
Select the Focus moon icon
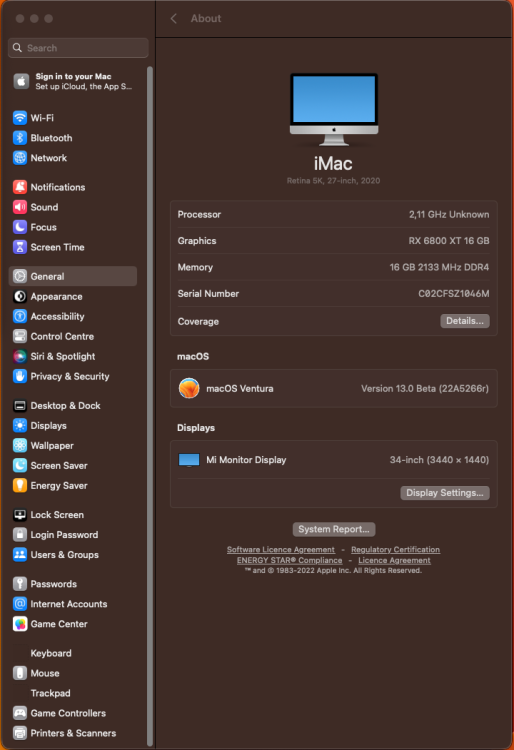(20, 227)
